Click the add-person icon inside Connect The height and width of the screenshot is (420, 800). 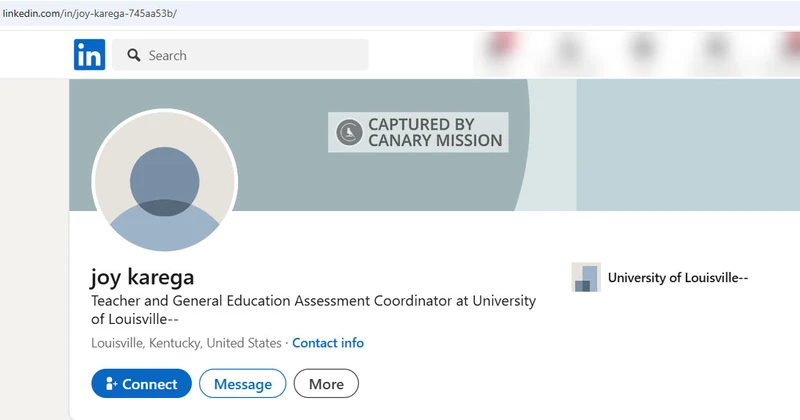pyautogui.click(x=111, y=384)
